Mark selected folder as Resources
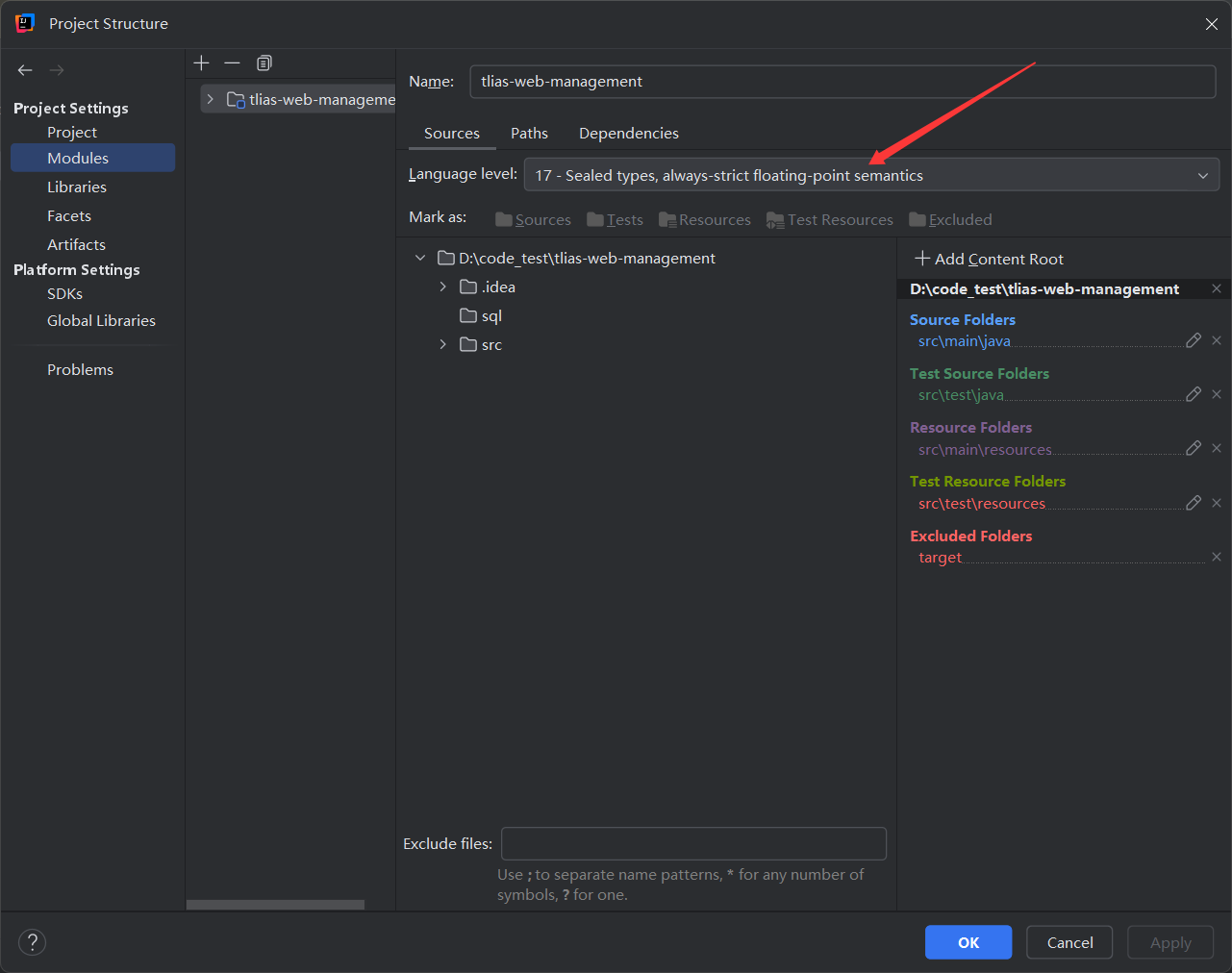The image size is (1232, 973). [704, 219]
